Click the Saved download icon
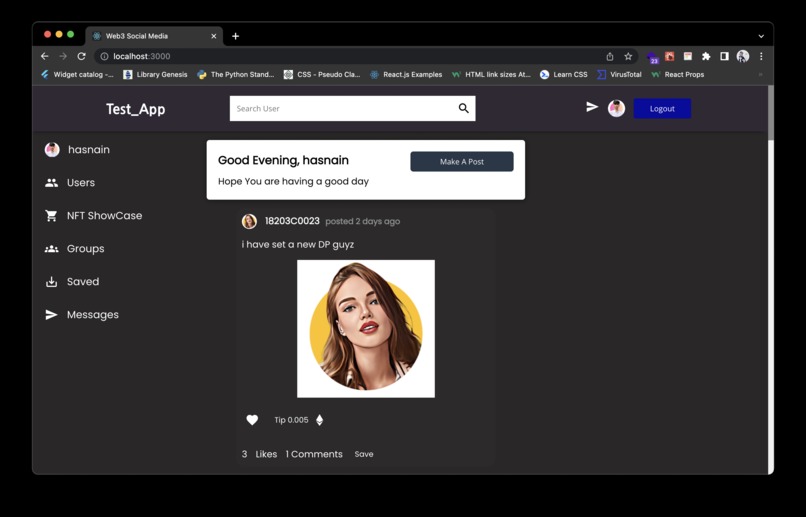This screenshot has height=517, width=806. tap(51, 282)
